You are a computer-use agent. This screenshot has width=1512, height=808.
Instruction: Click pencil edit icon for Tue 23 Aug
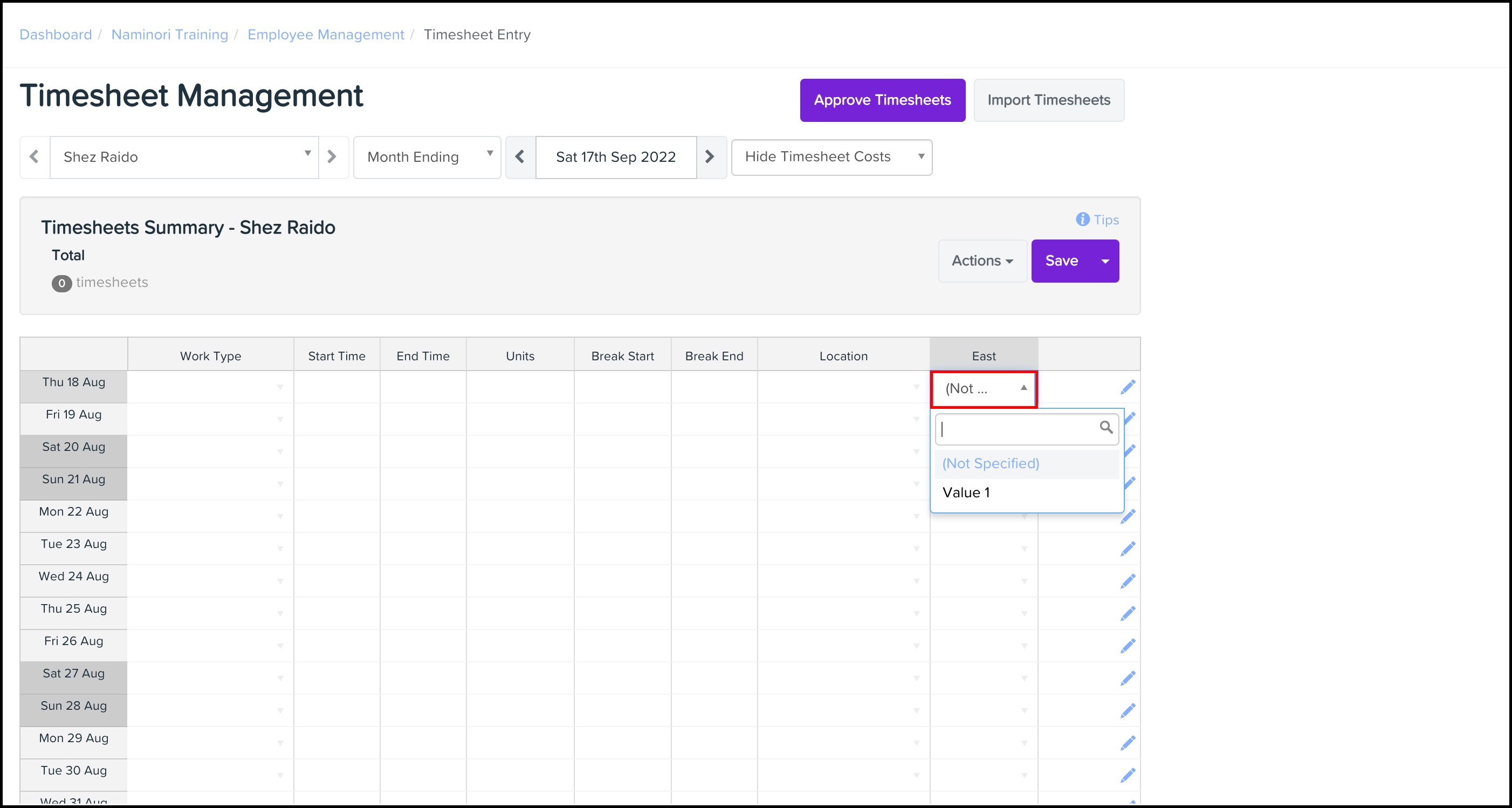[x=1128, y=549]
